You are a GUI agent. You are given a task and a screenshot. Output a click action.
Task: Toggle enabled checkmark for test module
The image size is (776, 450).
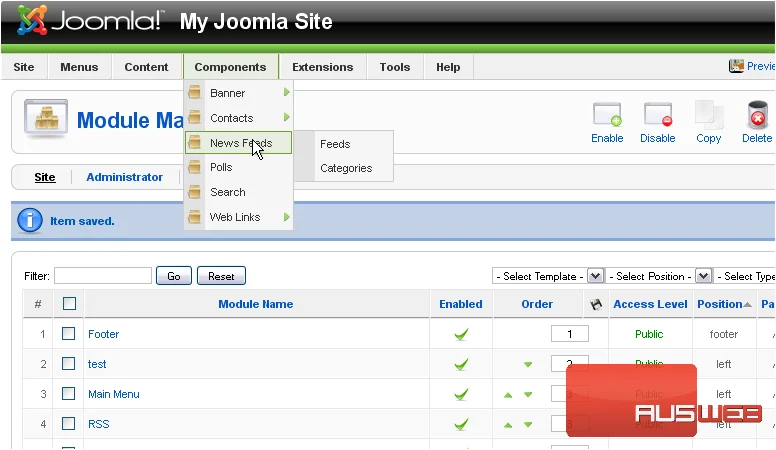pyautogui.click(x=461, y=365)
